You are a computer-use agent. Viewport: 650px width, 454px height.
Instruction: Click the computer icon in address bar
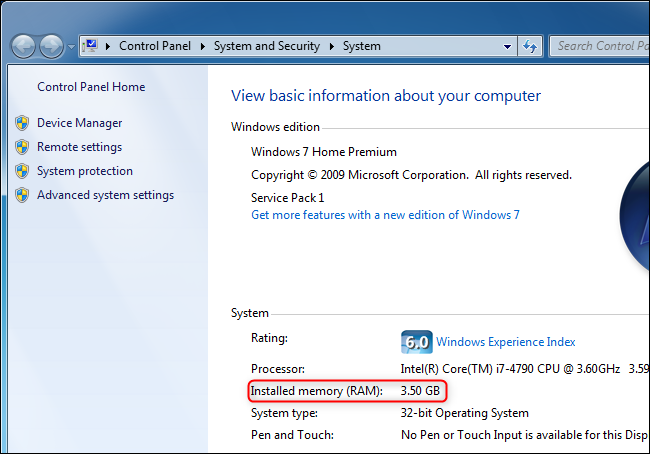(x=91, y=46)
